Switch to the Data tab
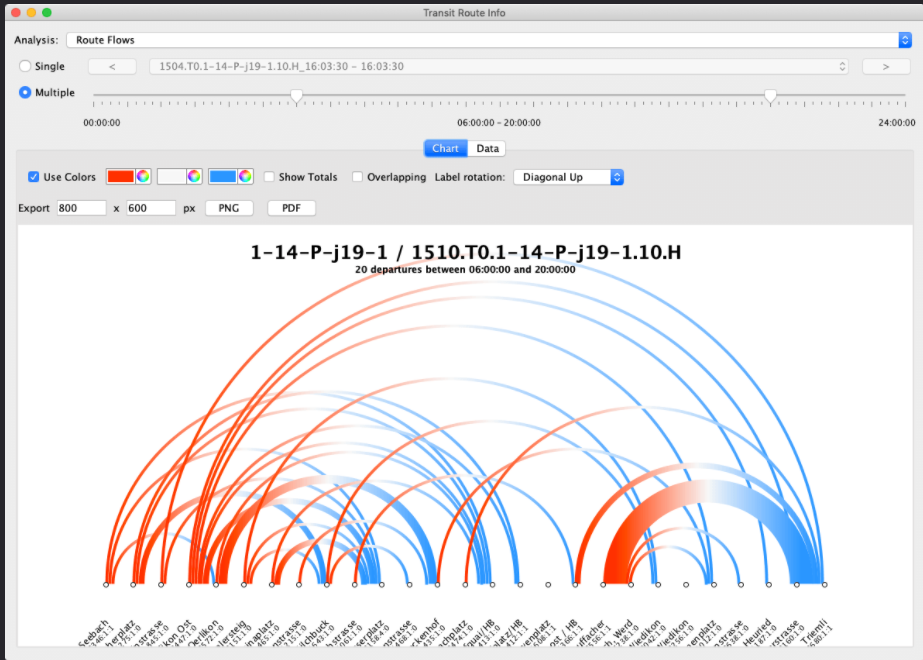Image resolution: width=923 pixels, height=660 pixels. tap(487, 148)
